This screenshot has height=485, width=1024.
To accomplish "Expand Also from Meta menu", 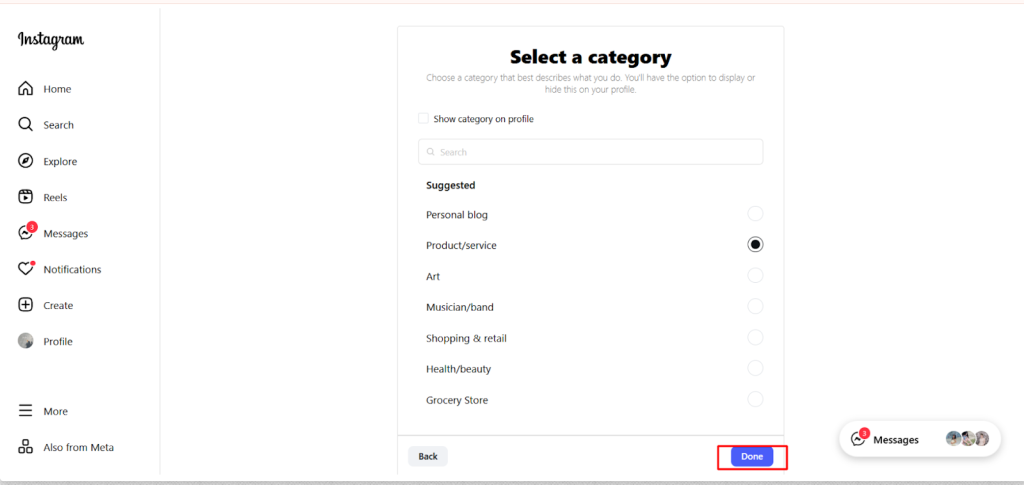I will (x=26, y=447).
